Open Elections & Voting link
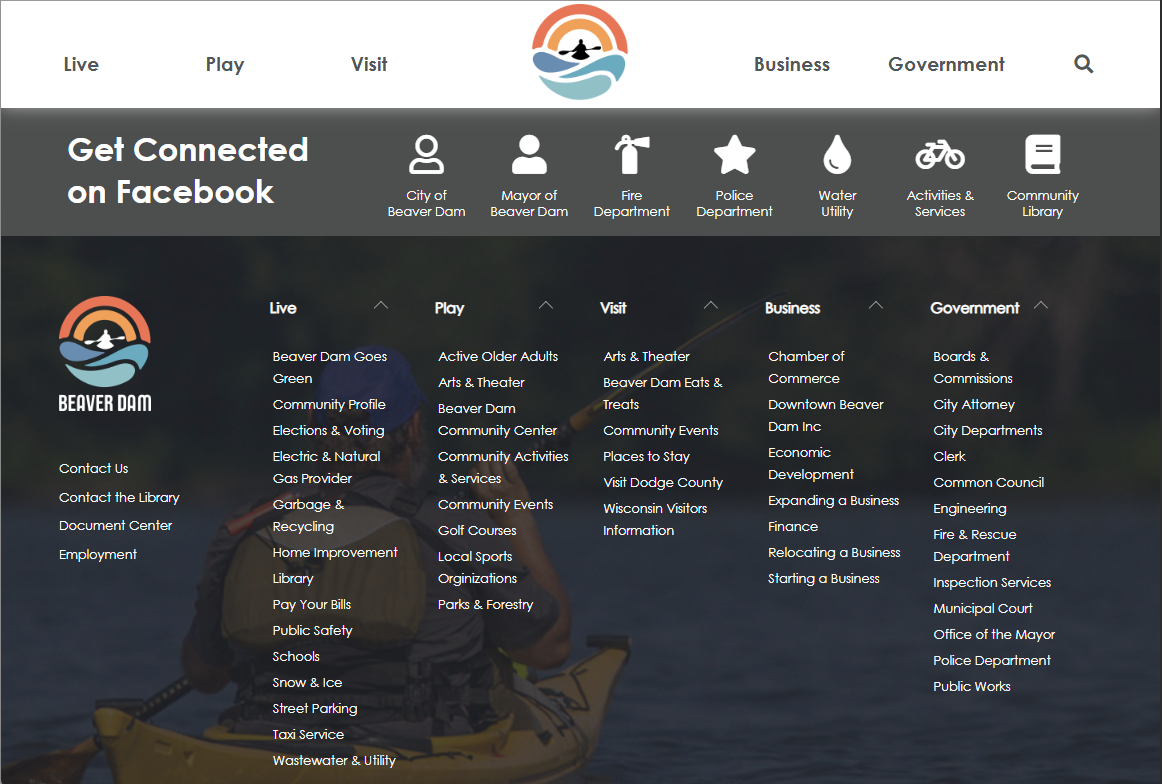 click(328, 431)
